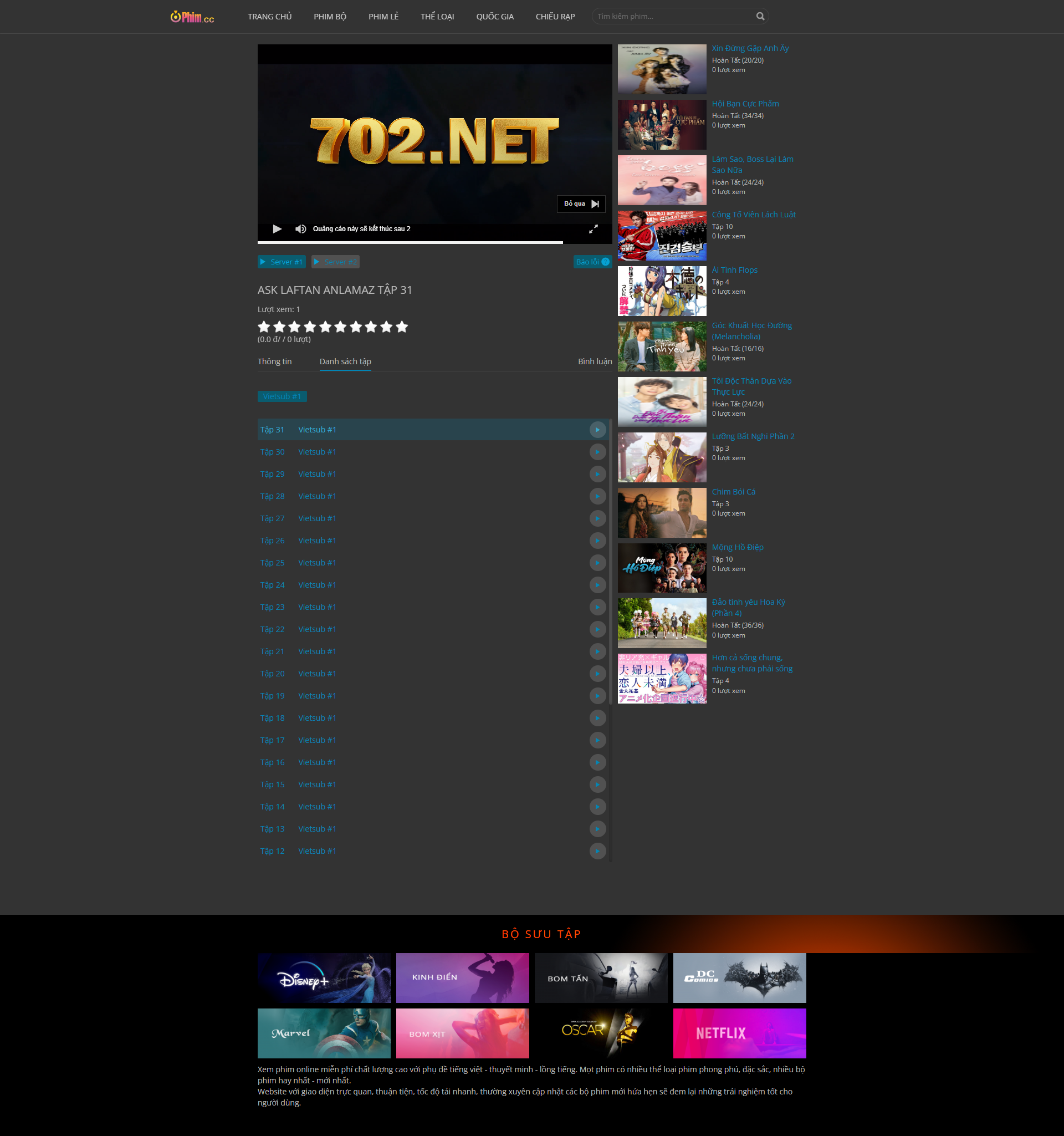Screen dimensions: 1064x1136
Task: Open the Netflix collection thumbnail
Action: pos(739,1033)
